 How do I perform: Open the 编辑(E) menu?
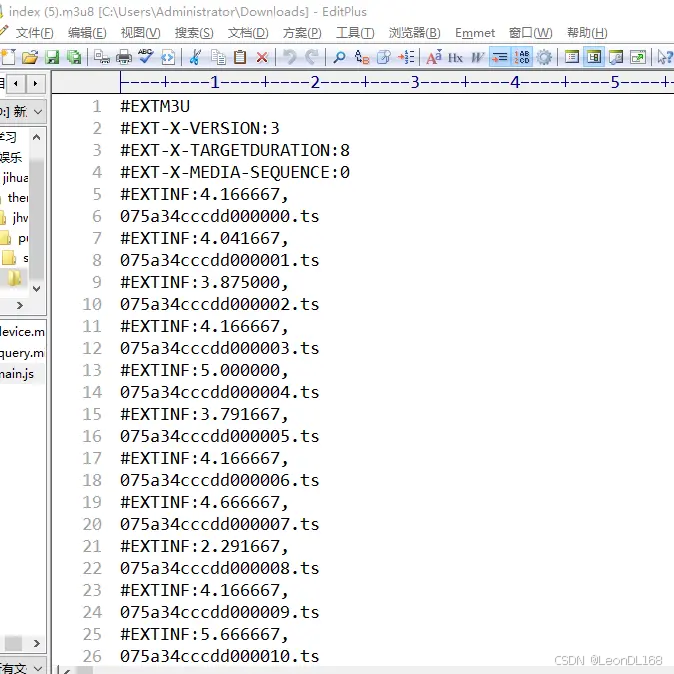pos(87,33)
